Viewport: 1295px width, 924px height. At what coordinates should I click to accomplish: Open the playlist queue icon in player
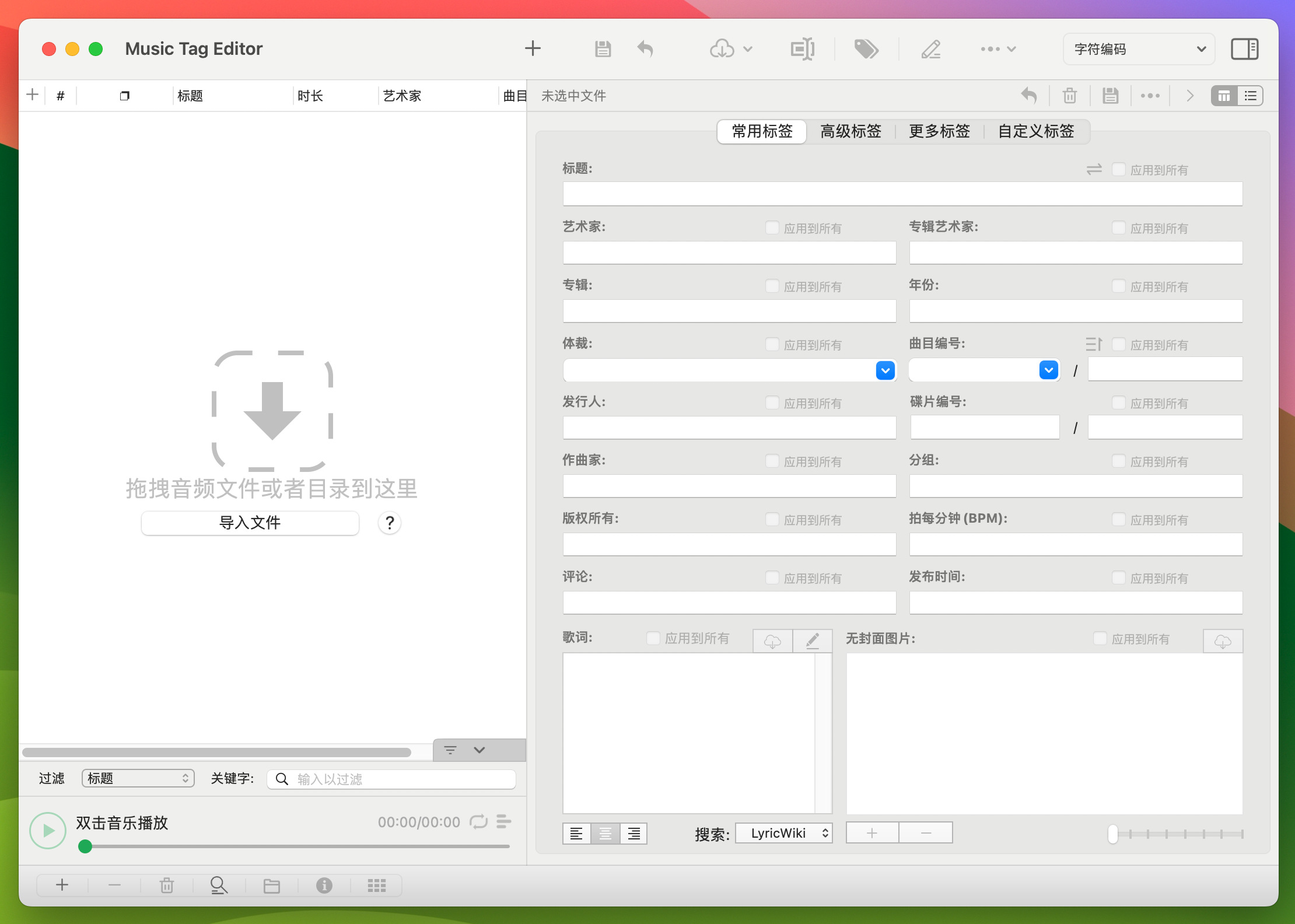click(x=503, y=821)
